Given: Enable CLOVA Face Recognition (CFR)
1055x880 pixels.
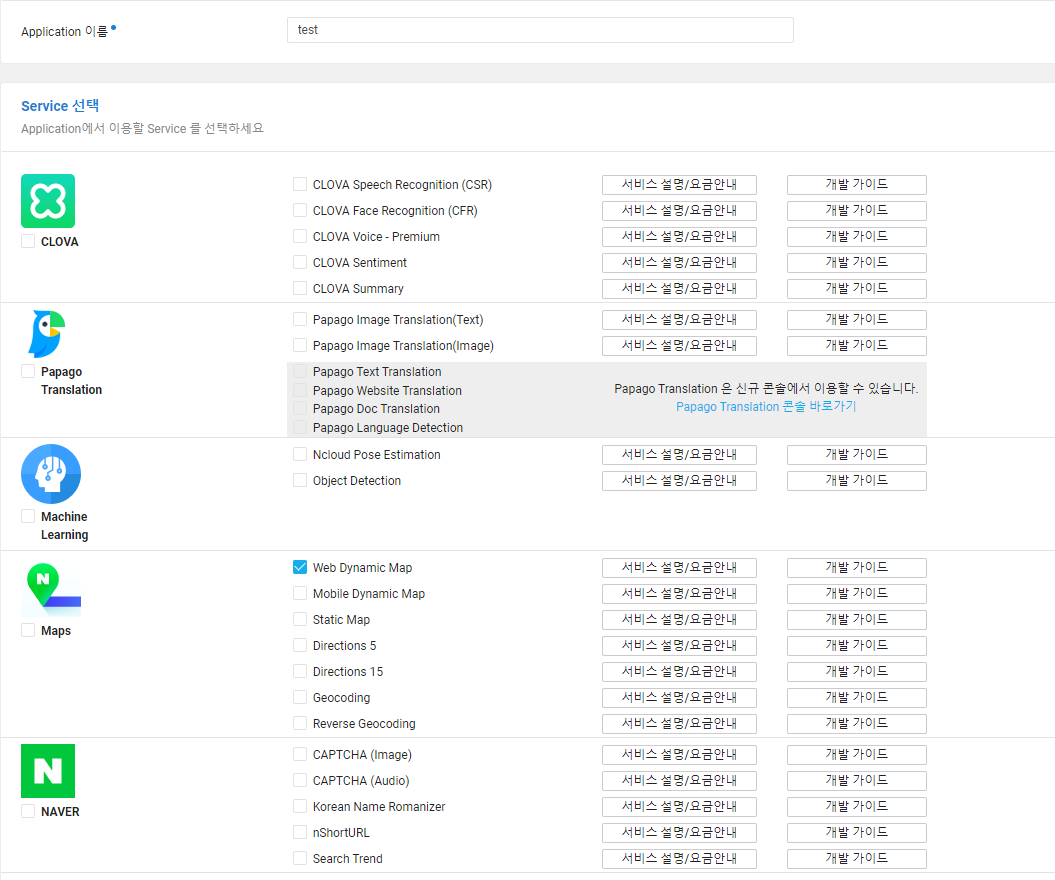Looking at the screenshot, I should pos(300,211).
